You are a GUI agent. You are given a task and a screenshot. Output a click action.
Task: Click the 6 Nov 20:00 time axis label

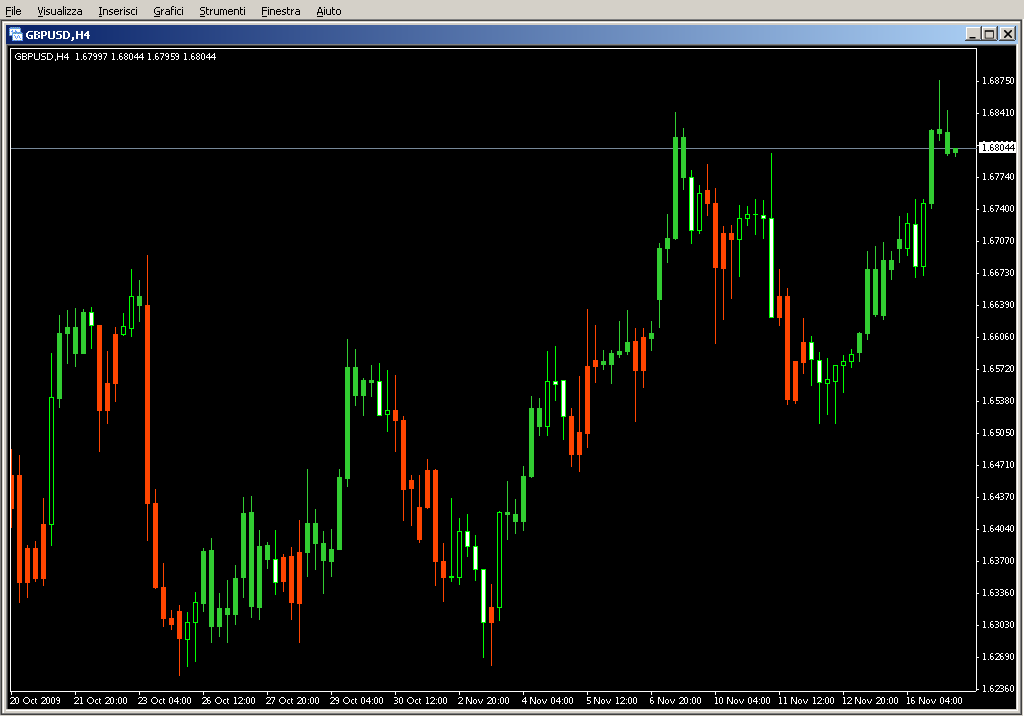[675, 701]
